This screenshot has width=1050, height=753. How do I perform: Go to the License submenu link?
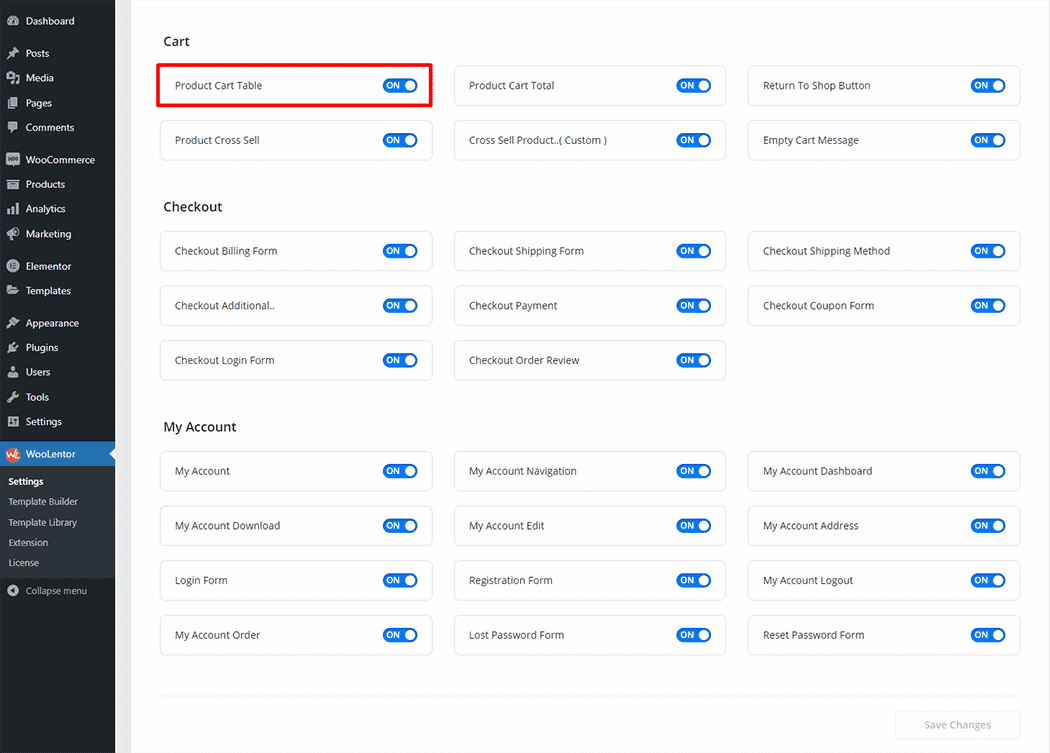[x=24, y=563]
